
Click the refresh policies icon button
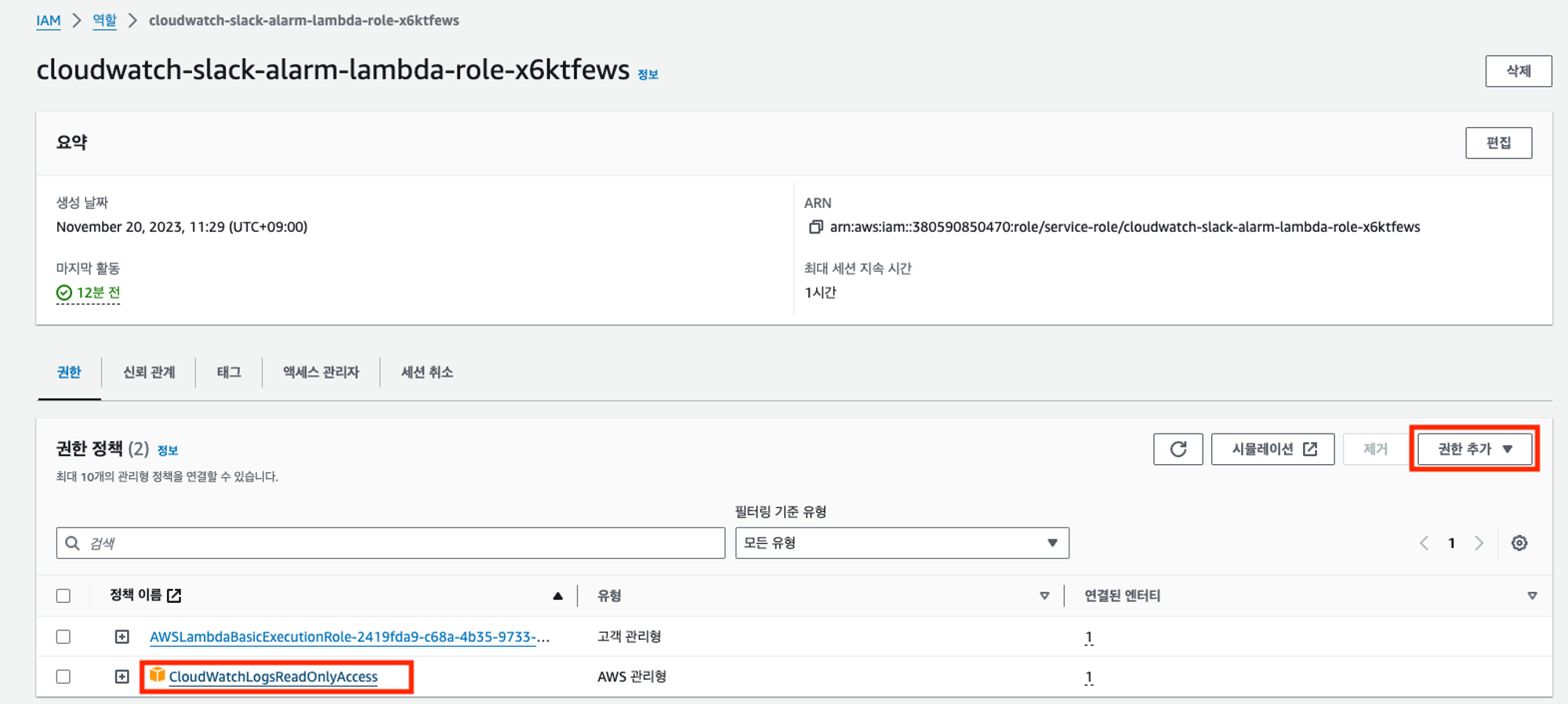pos(1178,449)
